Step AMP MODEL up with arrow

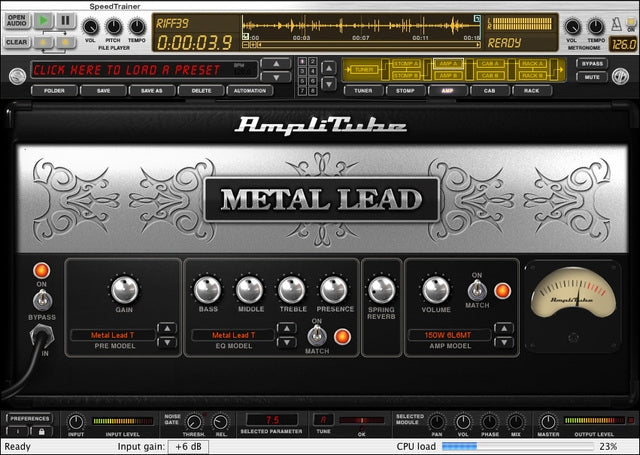point(504,328)
